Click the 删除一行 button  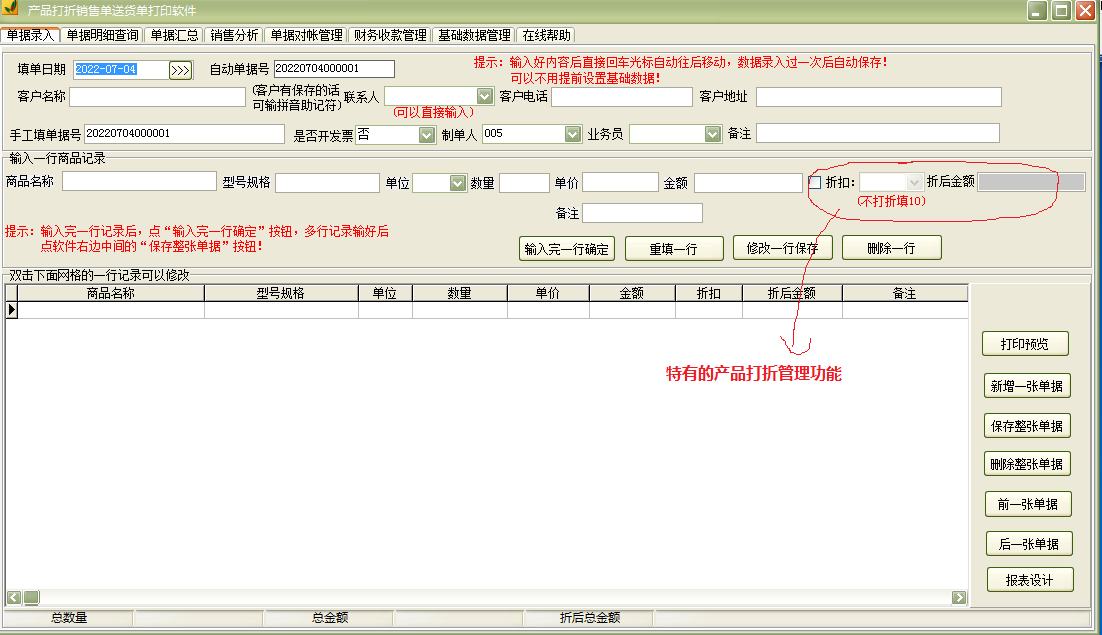tap(891, 248)
